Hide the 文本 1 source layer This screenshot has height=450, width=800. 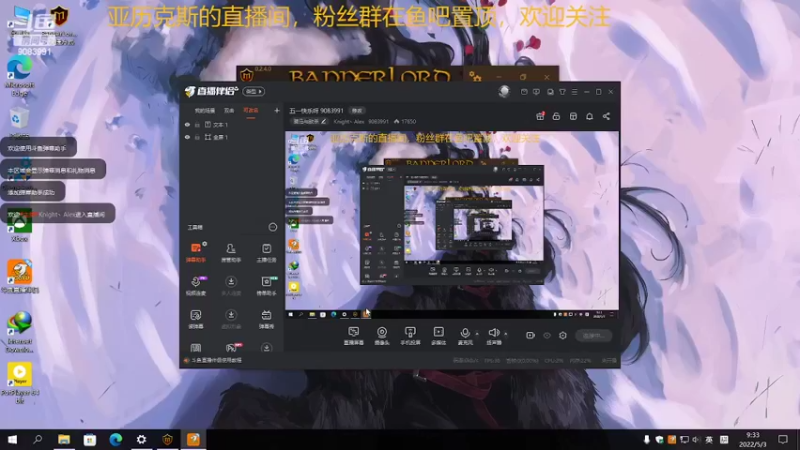(187, 124)
